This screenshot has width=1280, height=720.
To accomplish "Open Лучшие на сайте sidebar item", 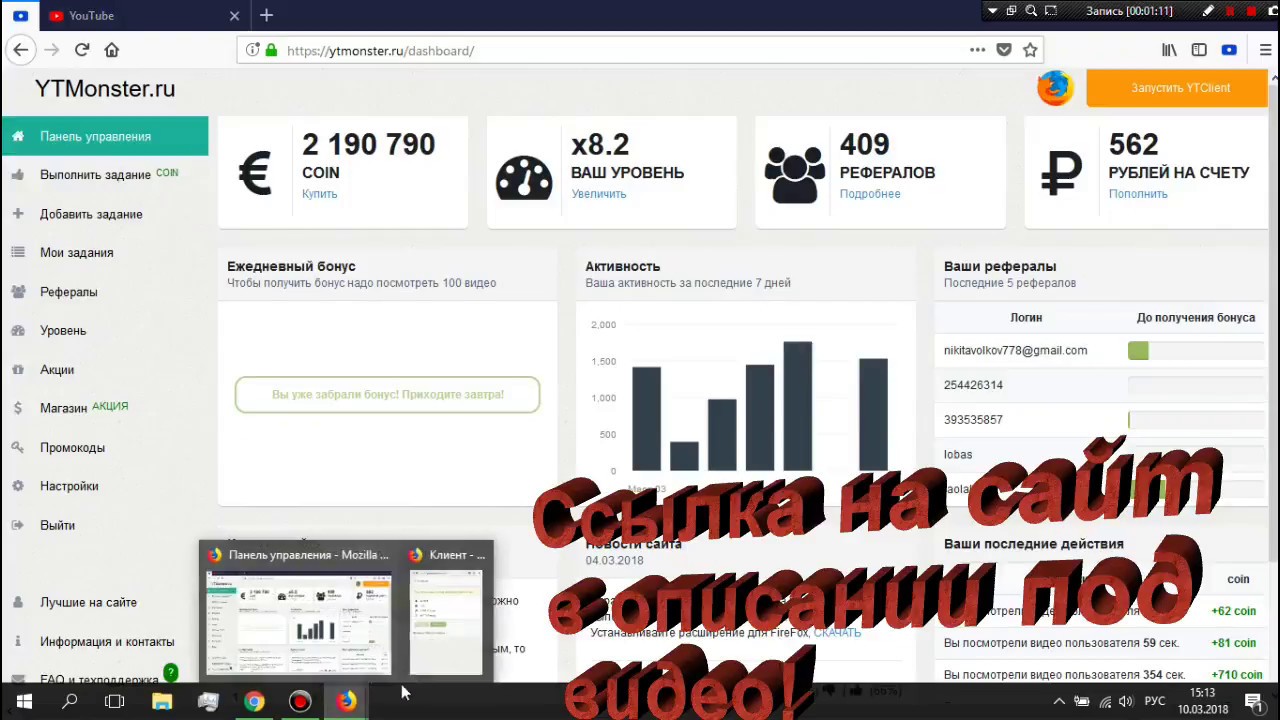I will coord(104,603).
